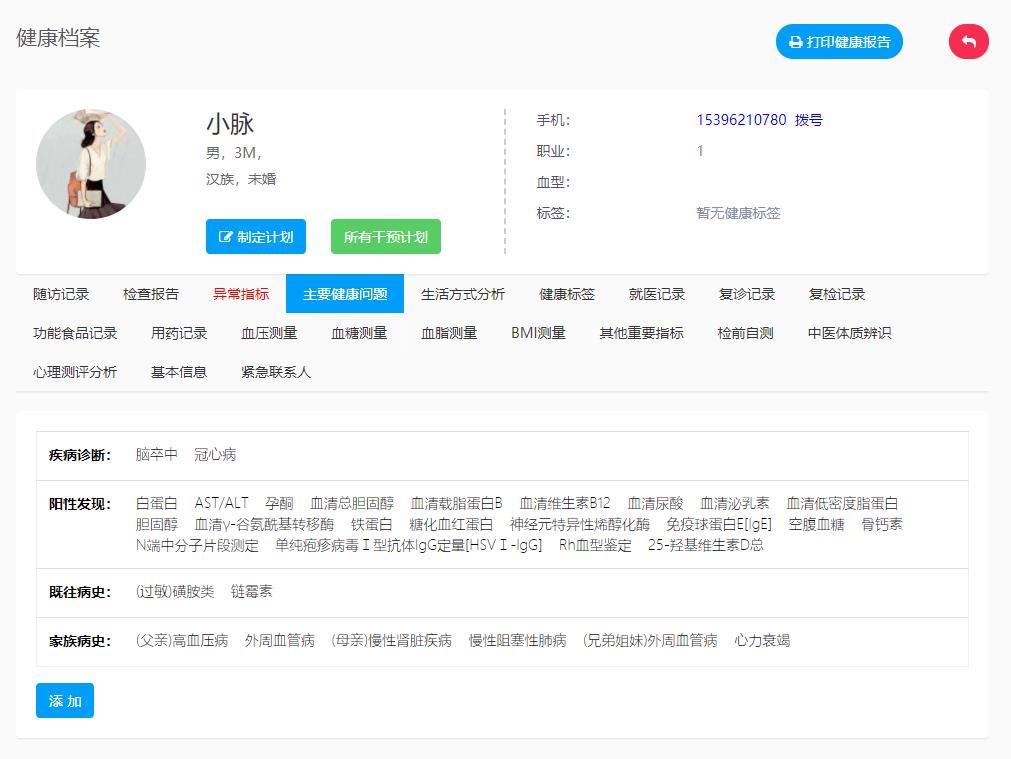The height and width of the screenshot is (759, 1011).
Task: Dial the phone via 拨号 link
Action: (x=809, y=120)
